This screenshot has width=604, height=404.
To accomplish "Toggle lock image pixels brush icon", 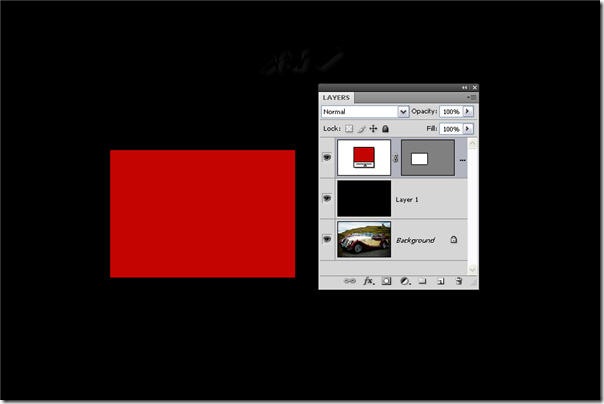I will [361, 129].
